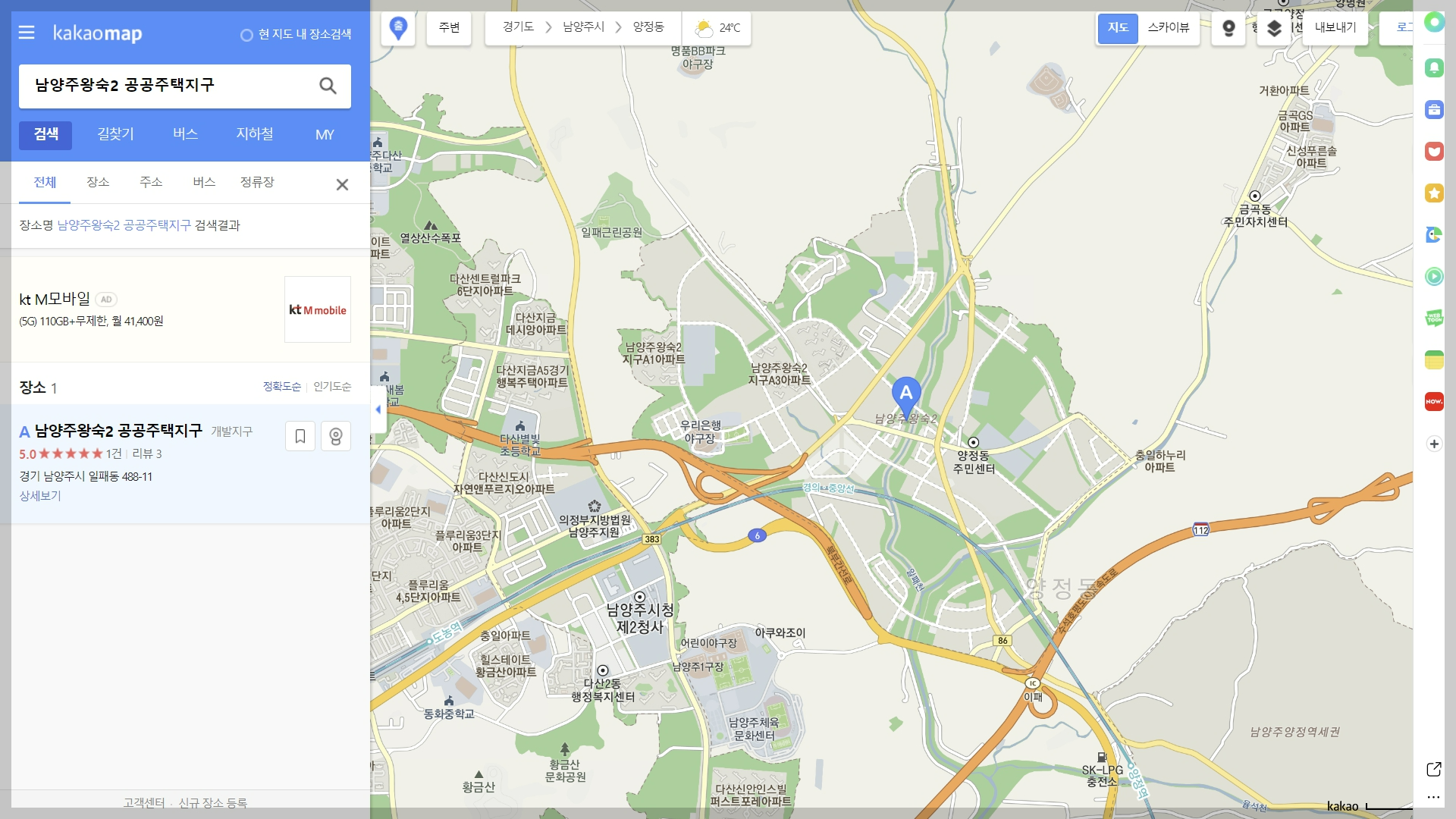The image size is (1456, 819).
Task: Click the 남양주시청 제2청사 map label
Action: [x=640, y=618]
